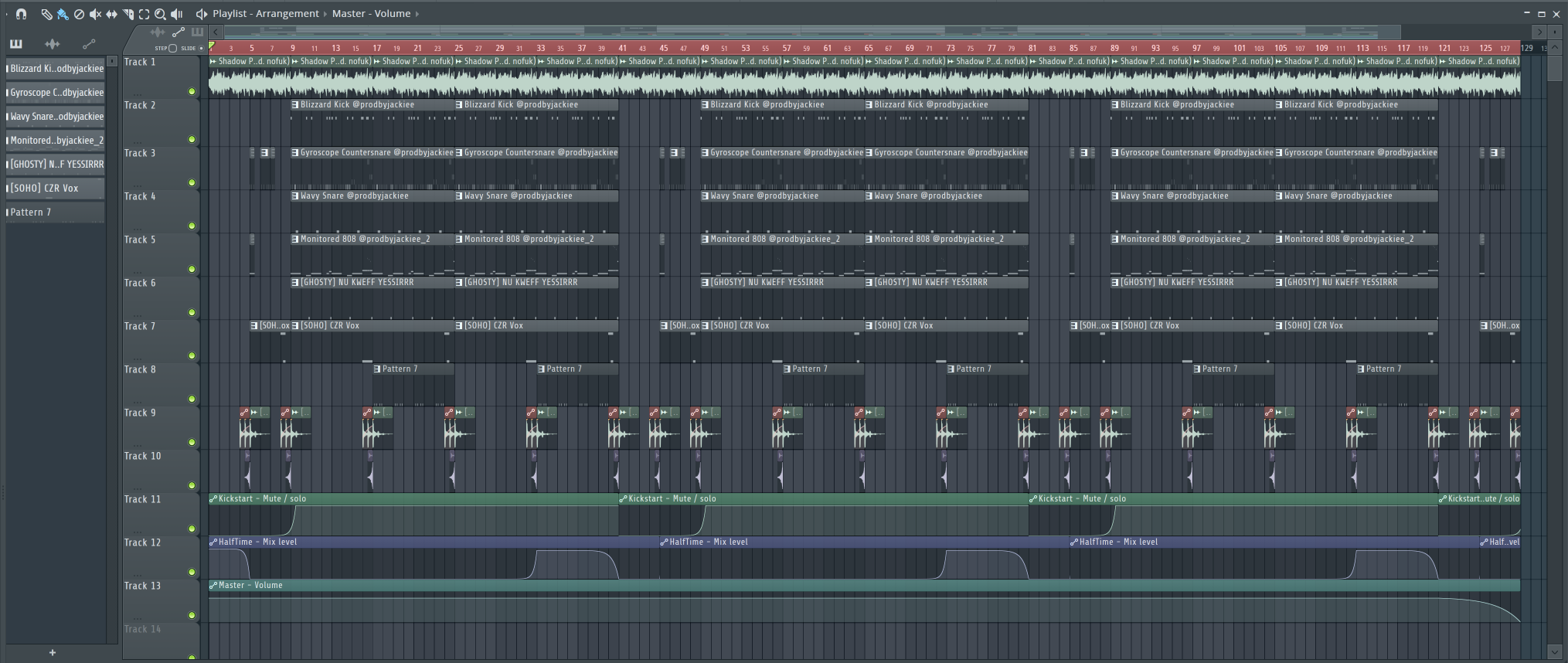The width and height of the screenshot is (1568, 663).
Task: Select Pattern 7 in the picker
Action: [55, 212]
